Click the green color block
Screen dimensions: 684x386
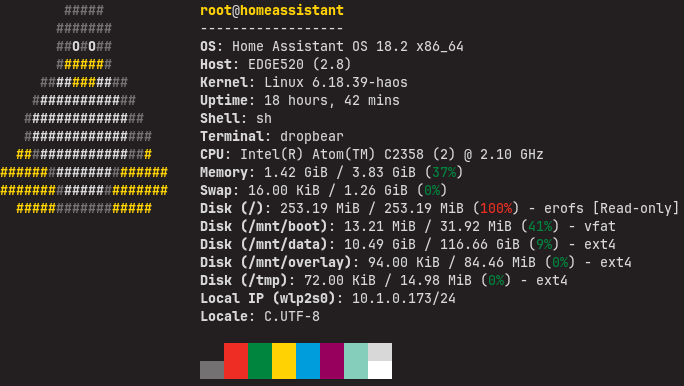260,361
